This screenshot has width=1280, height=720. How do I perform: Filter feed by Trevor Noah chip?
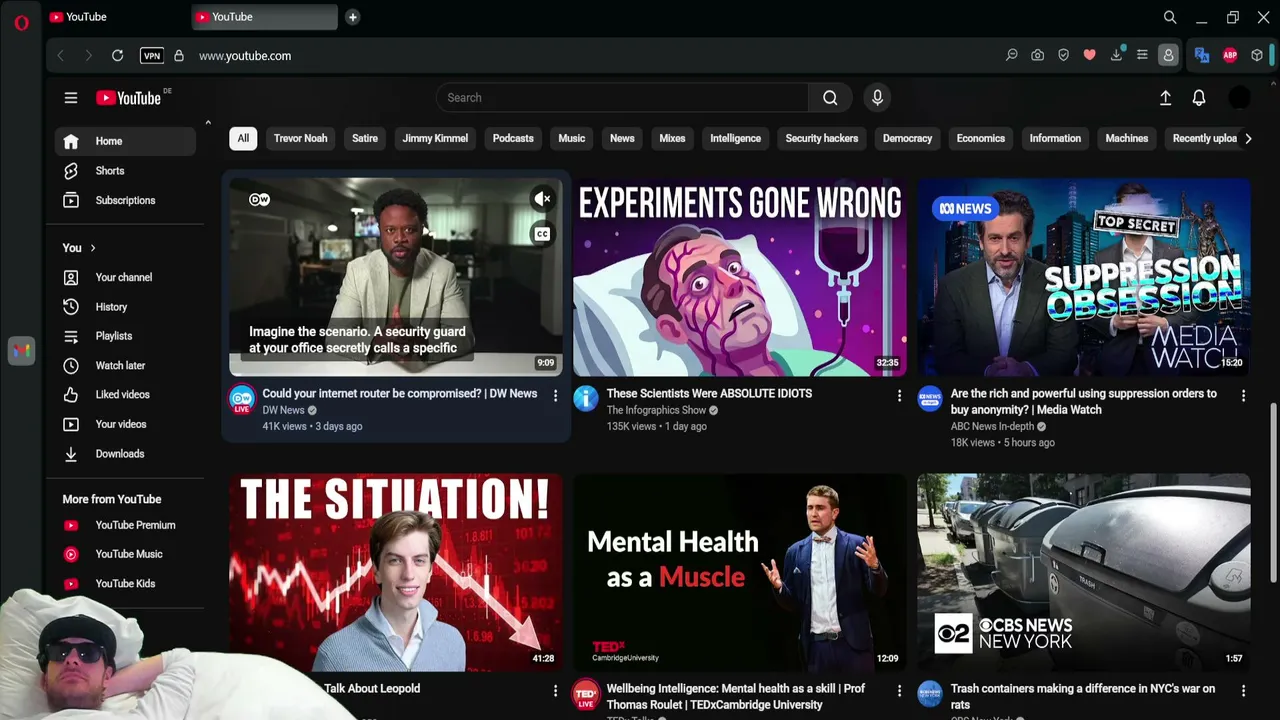tap(301, 138)
